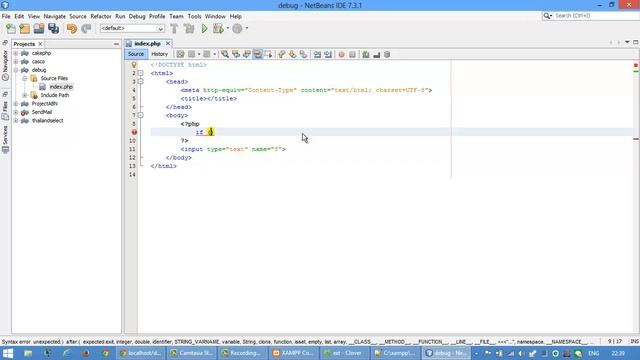Click the Build Project hammer icon

pos(174,29)
